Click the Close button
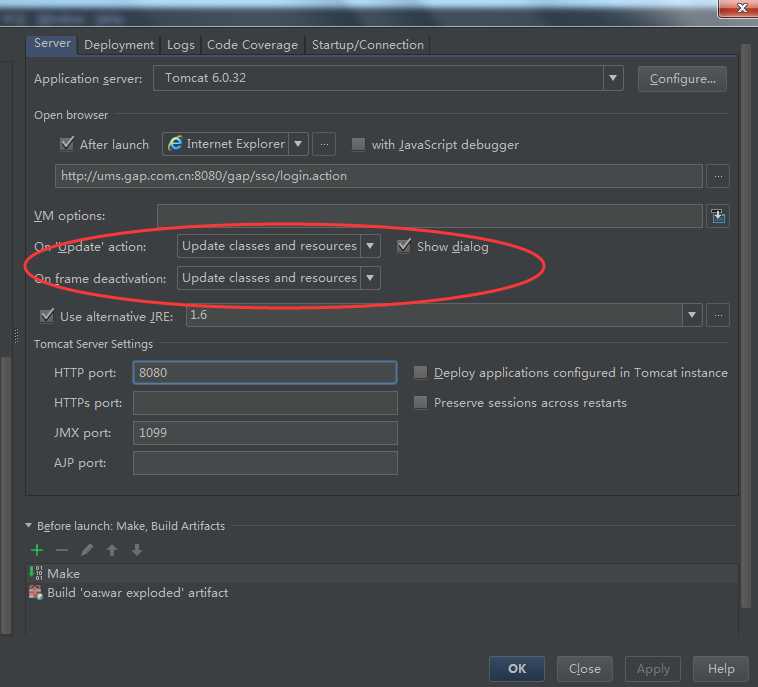 (584, 669)
